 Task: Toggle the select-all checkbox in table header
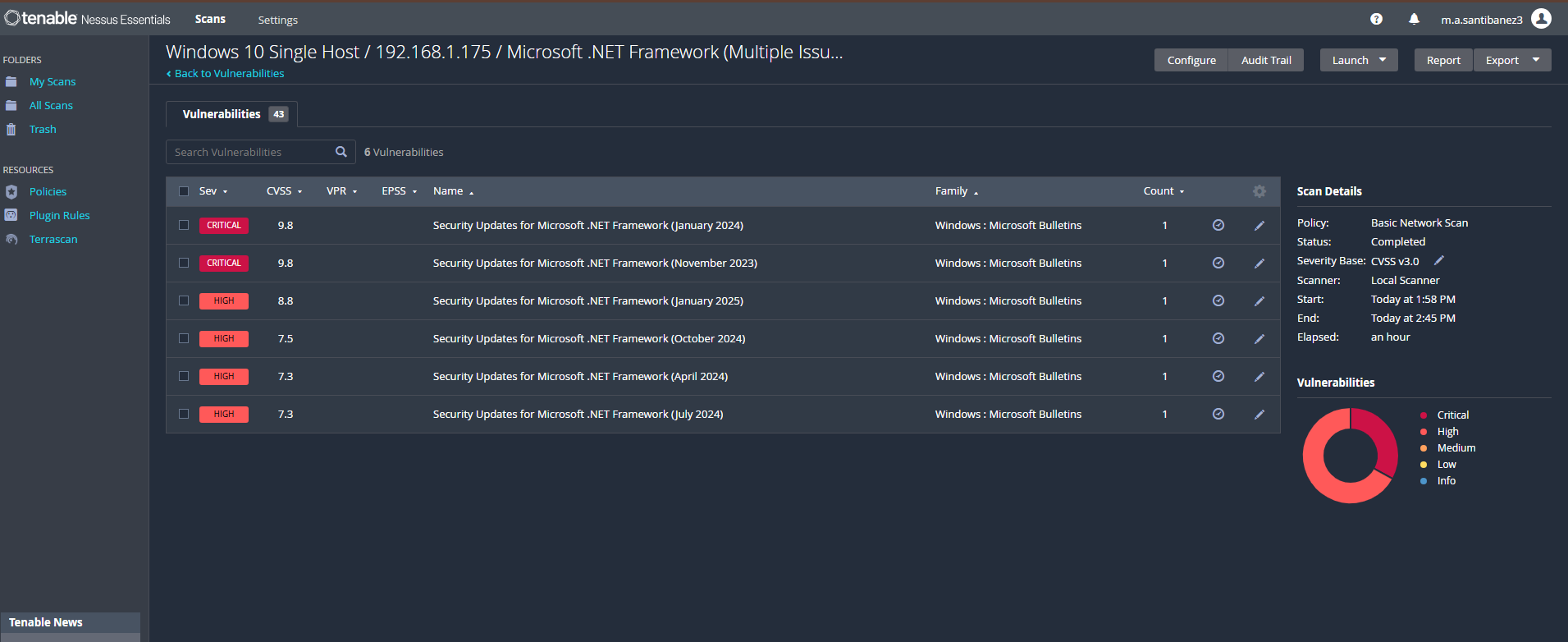[184, 191]
